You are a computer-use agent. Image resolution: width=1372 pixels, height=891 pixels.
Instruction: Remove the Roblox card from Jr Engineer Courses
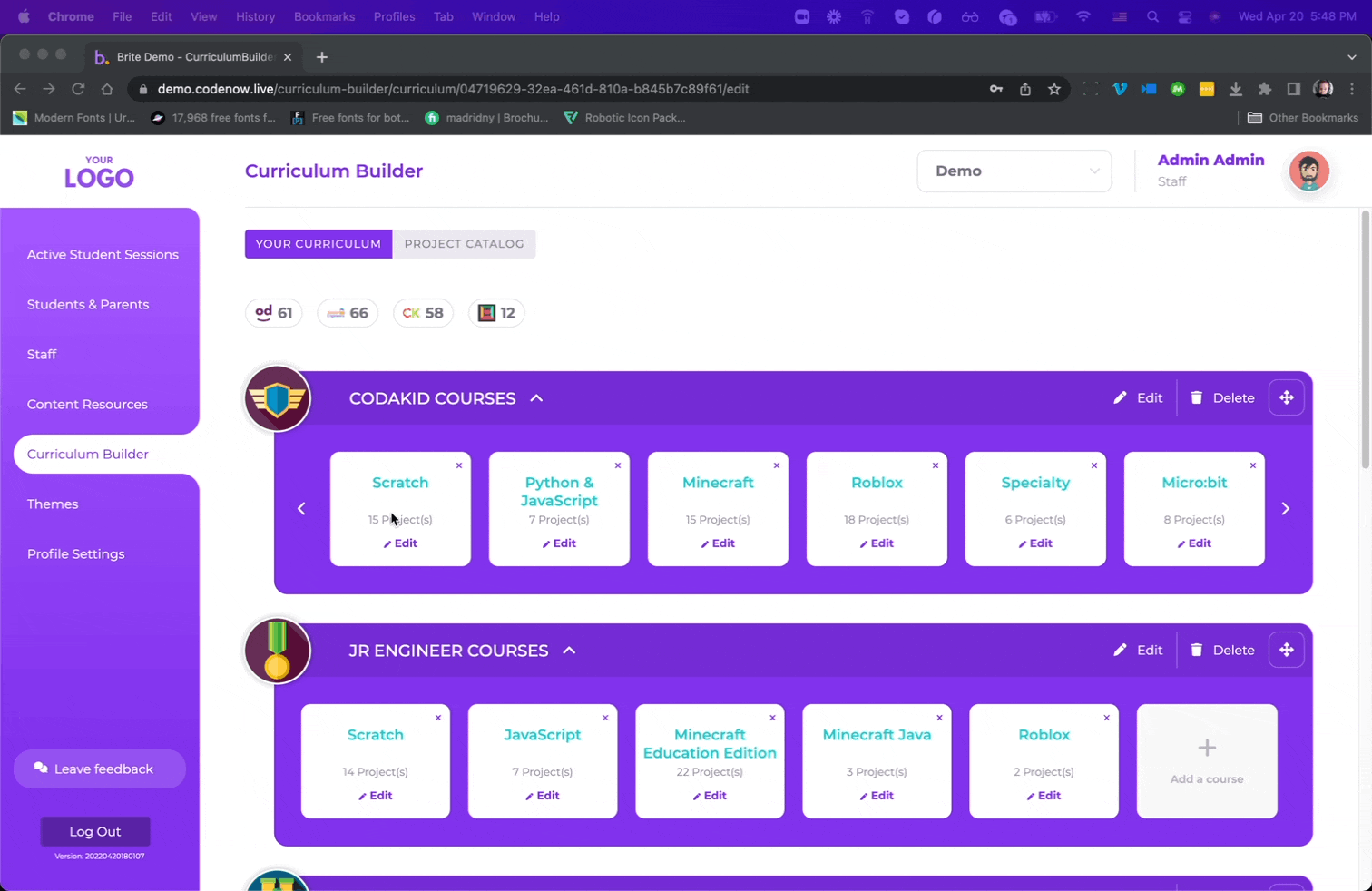click(1106, 718)
